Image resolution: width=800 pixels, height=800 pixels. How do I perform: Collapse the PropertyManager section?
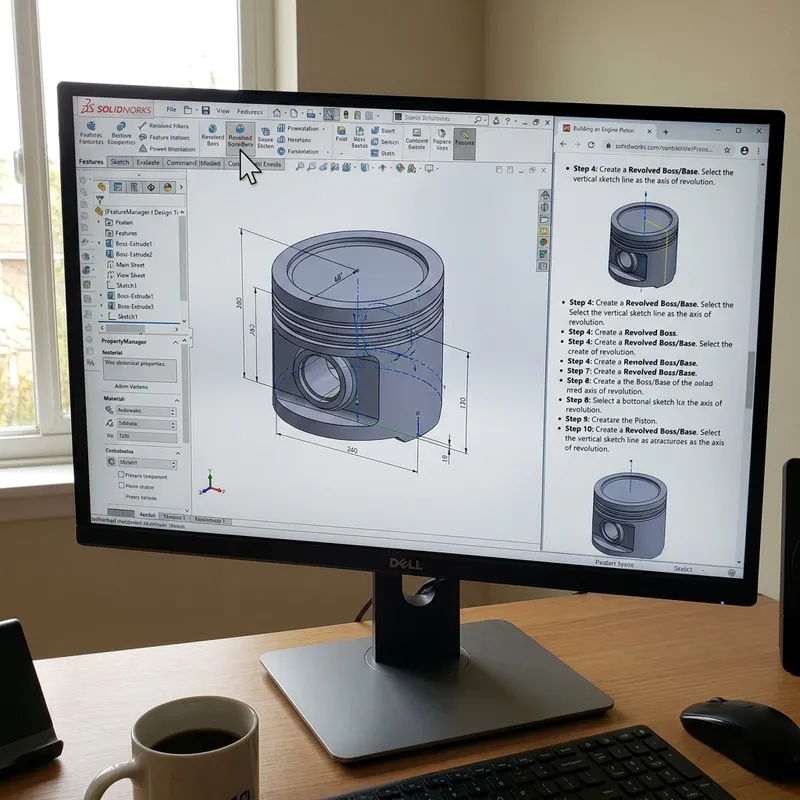[176, 342]
